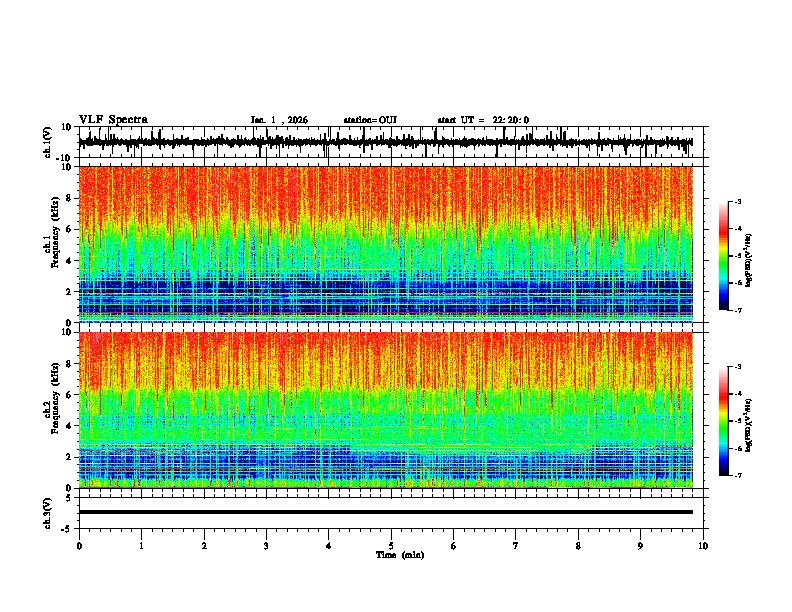Click ch.2 frequency tick label "2"
Image resolution: width=792 pixels, height=612 pixels.
point(70,457)
